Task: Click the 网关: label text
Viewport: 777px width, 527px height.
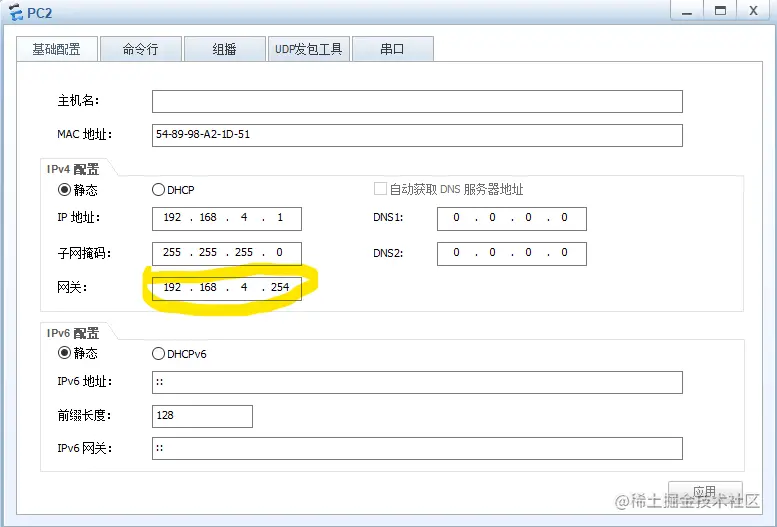Action: (x=72, y=287)
